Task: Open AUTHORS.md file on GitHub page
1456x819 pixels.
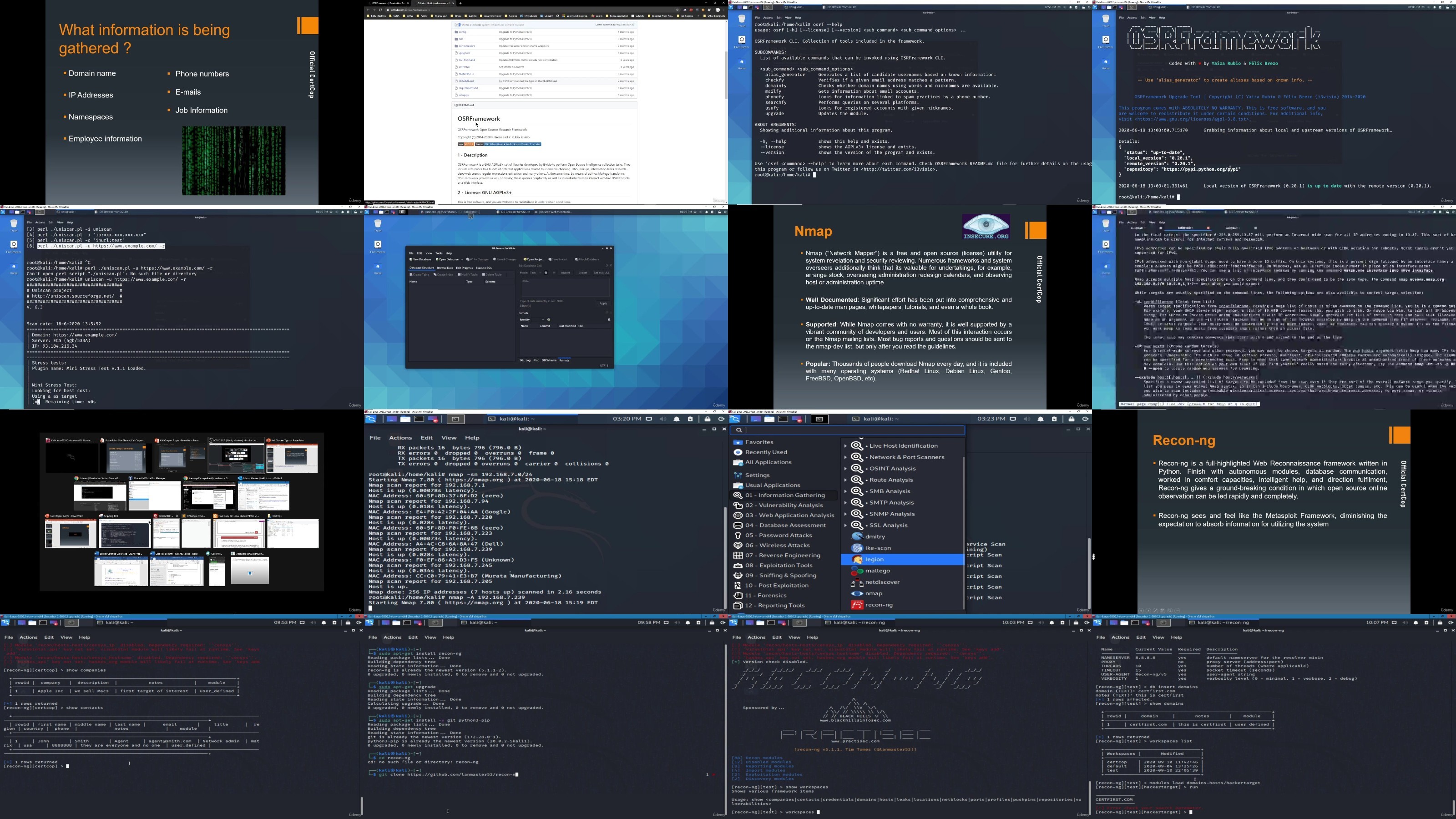Action: pyautogui.click(x=467, y=60)
